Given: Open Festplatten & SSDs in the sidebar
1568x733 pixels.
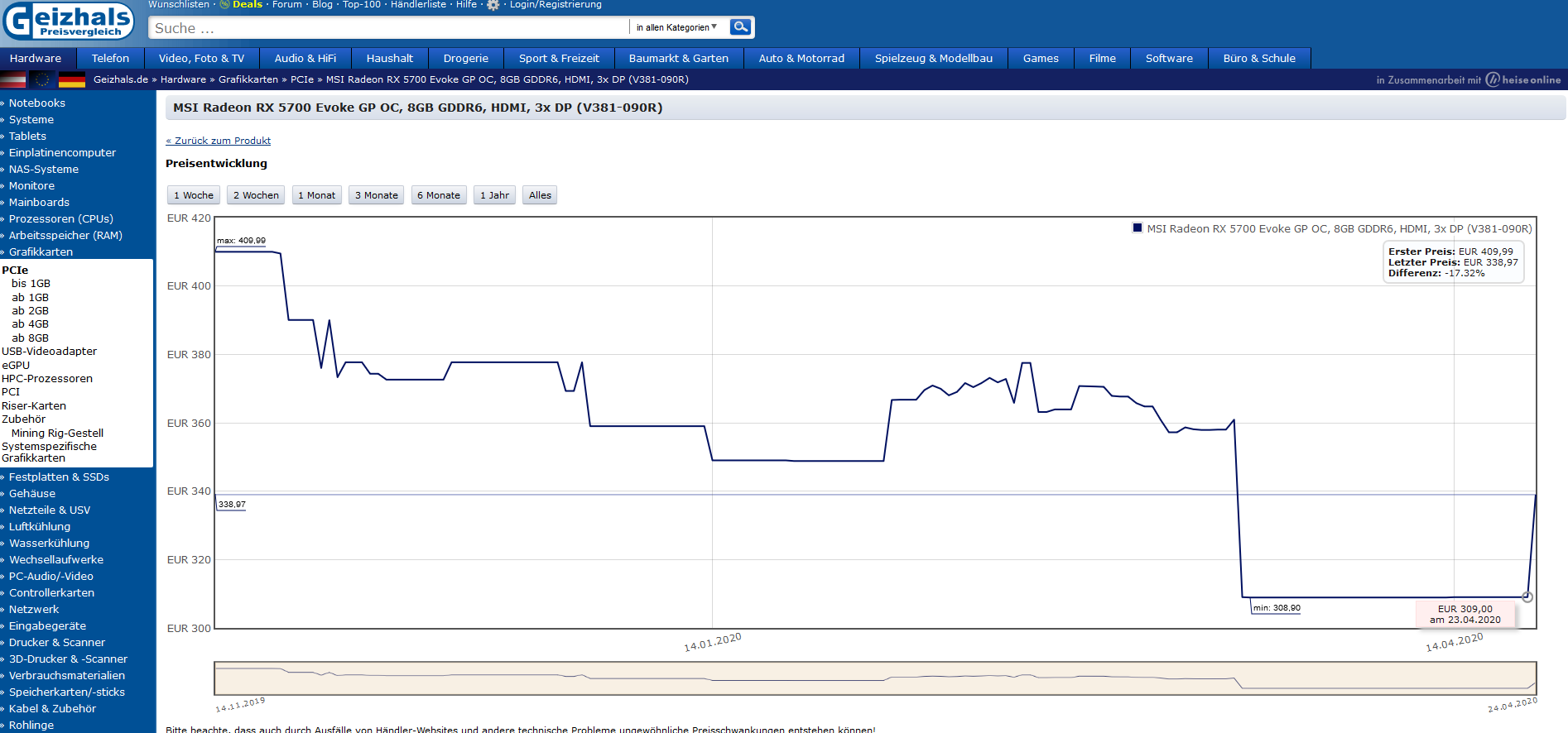Looking at the screenshot, I should tap(59, 477).
